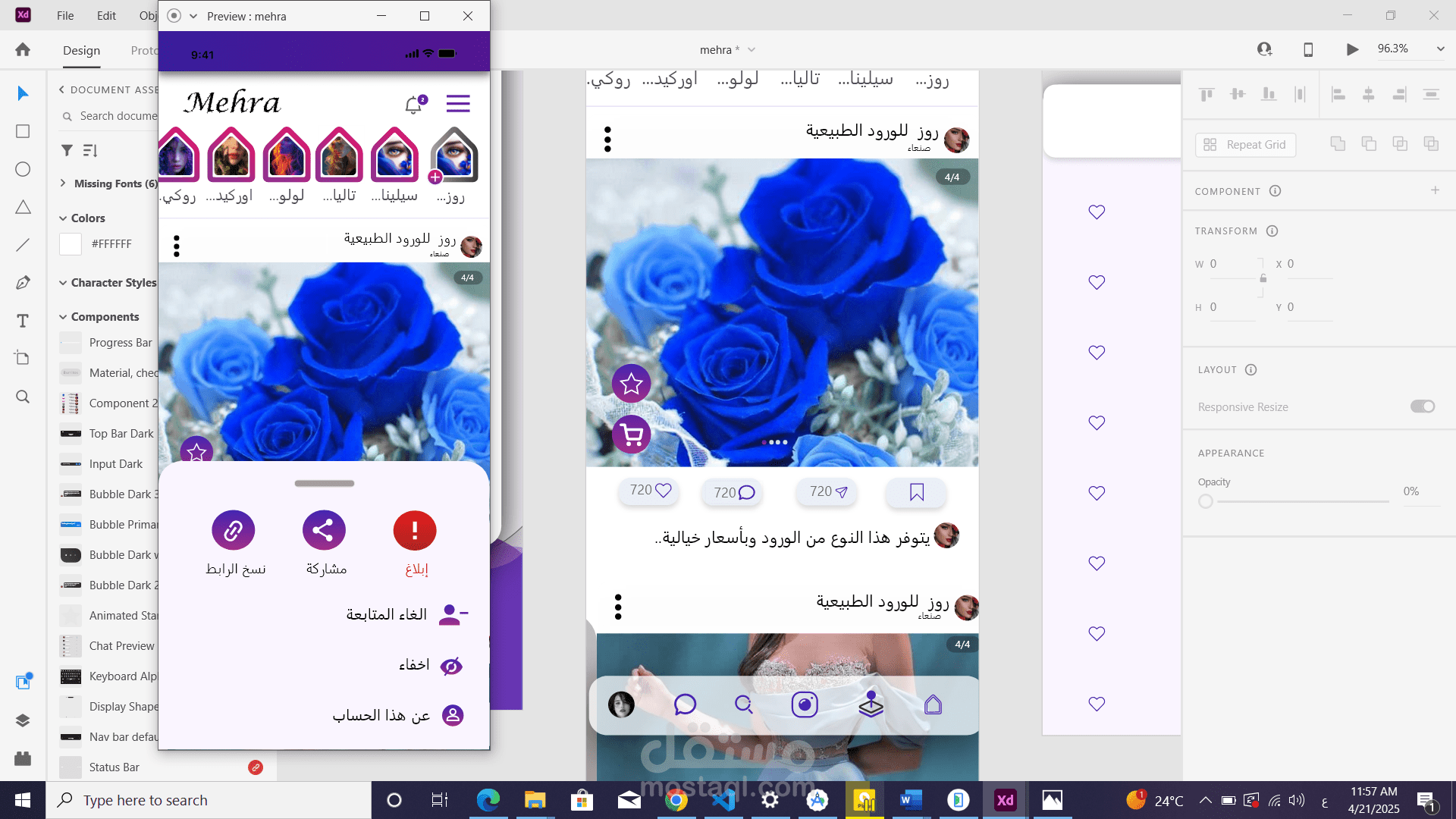1456x819 pixels.
Task: Click the taskbar search box
Action: point(209,800)
